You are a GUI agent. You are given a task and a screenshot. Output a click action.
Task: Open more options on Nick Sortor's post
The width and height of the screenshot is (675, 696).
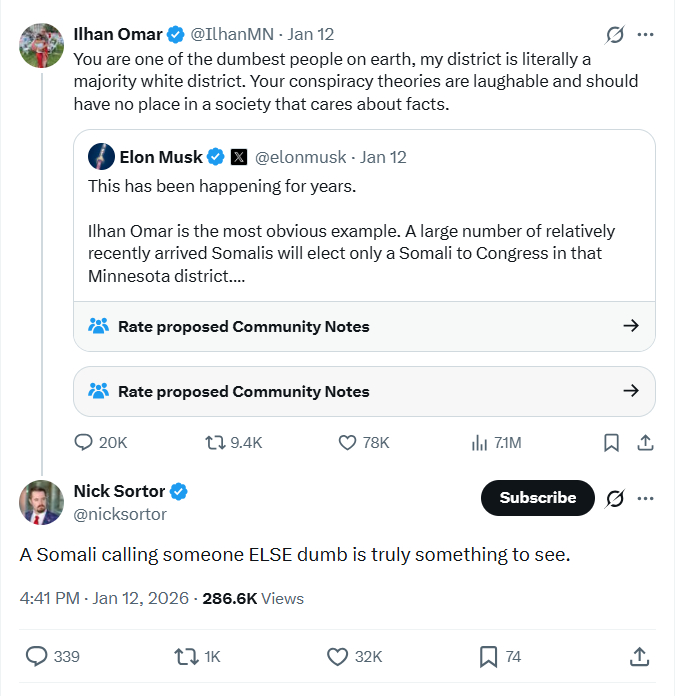(645, 498)
